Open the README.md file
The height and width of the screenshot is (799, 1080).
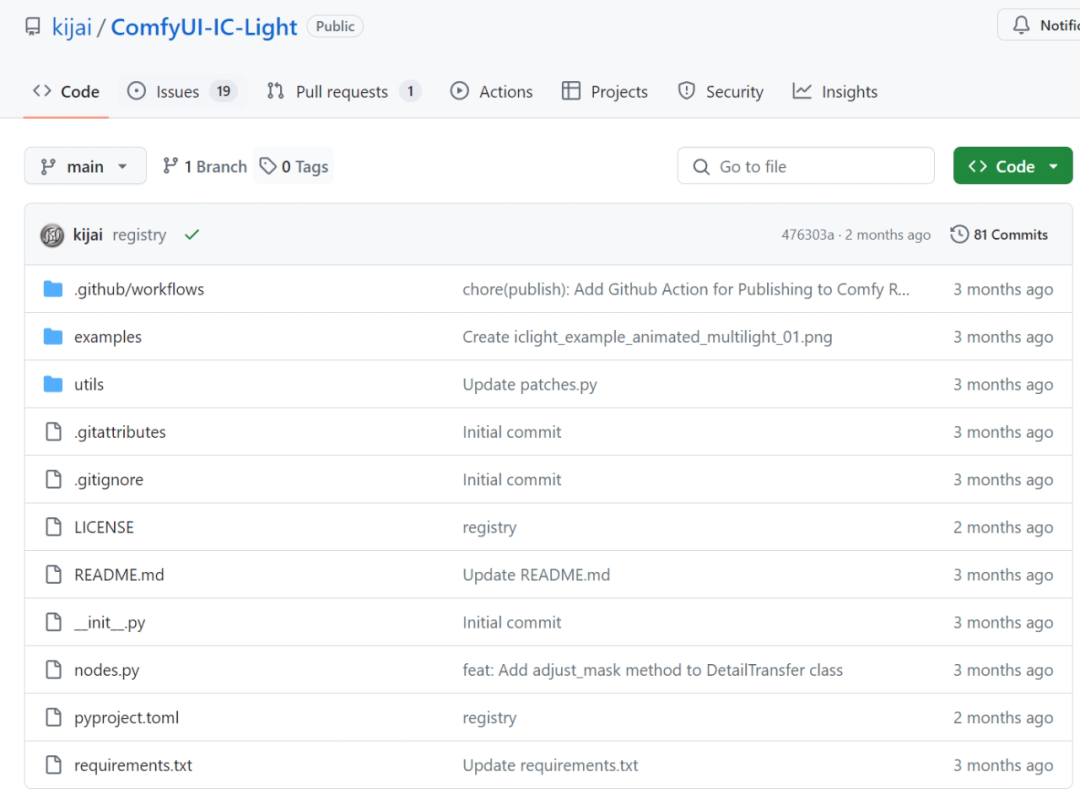[x=119, y=574]
